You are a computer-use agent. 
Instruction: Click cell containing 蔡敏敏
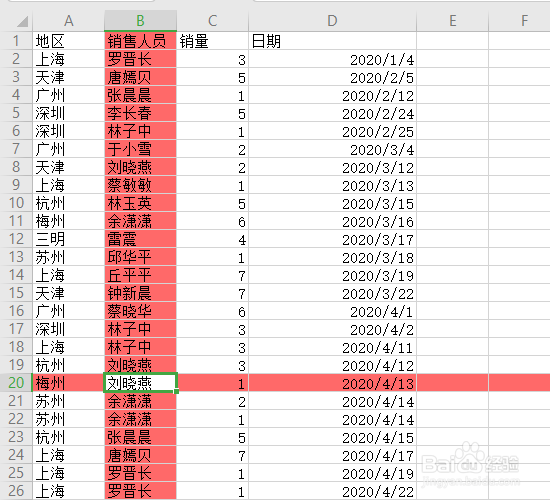[140, 185]
